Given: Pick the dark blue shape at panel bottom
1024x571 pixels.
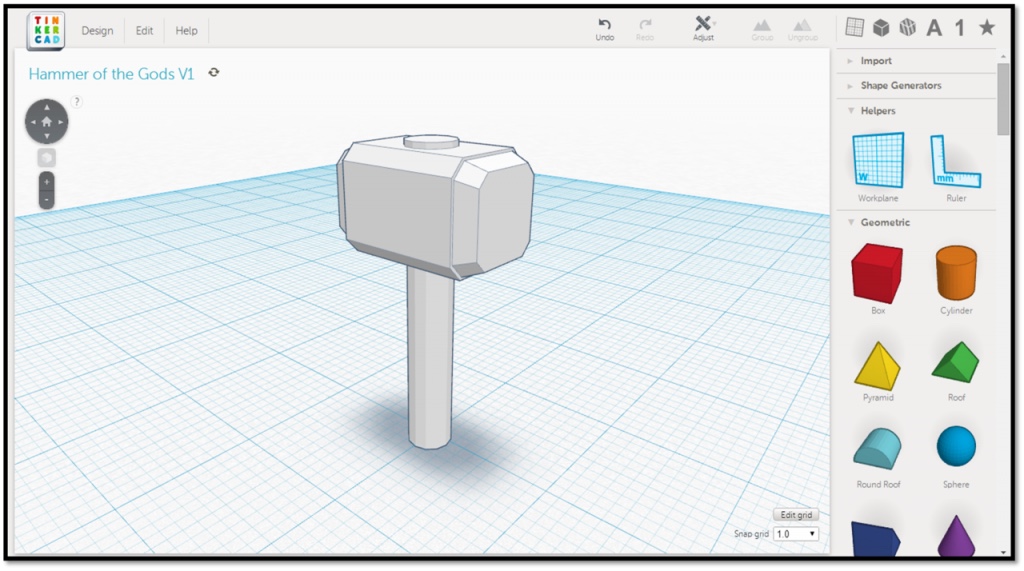Looking at the screenshot, I should point(876,538).
